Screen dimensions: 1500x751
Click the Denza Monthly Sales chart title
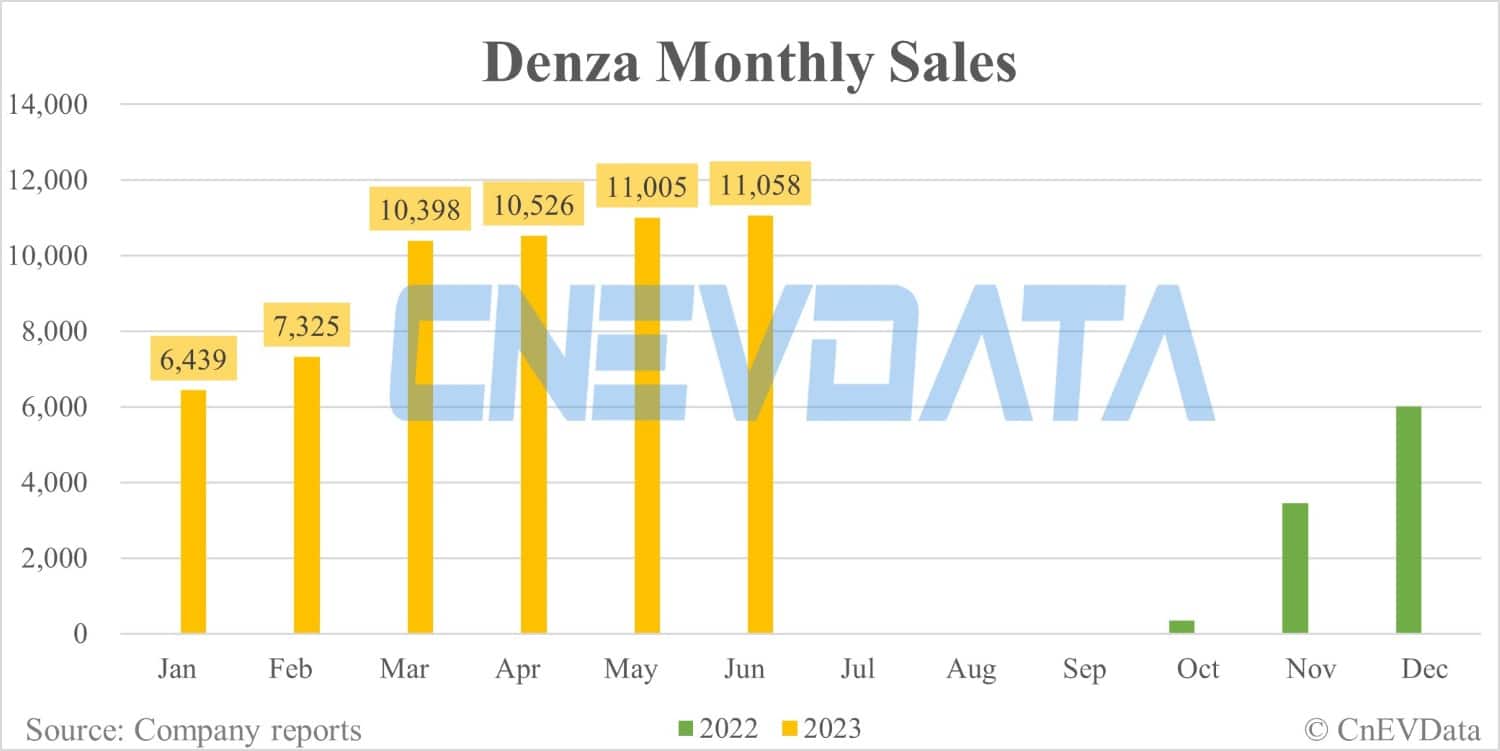750,62
